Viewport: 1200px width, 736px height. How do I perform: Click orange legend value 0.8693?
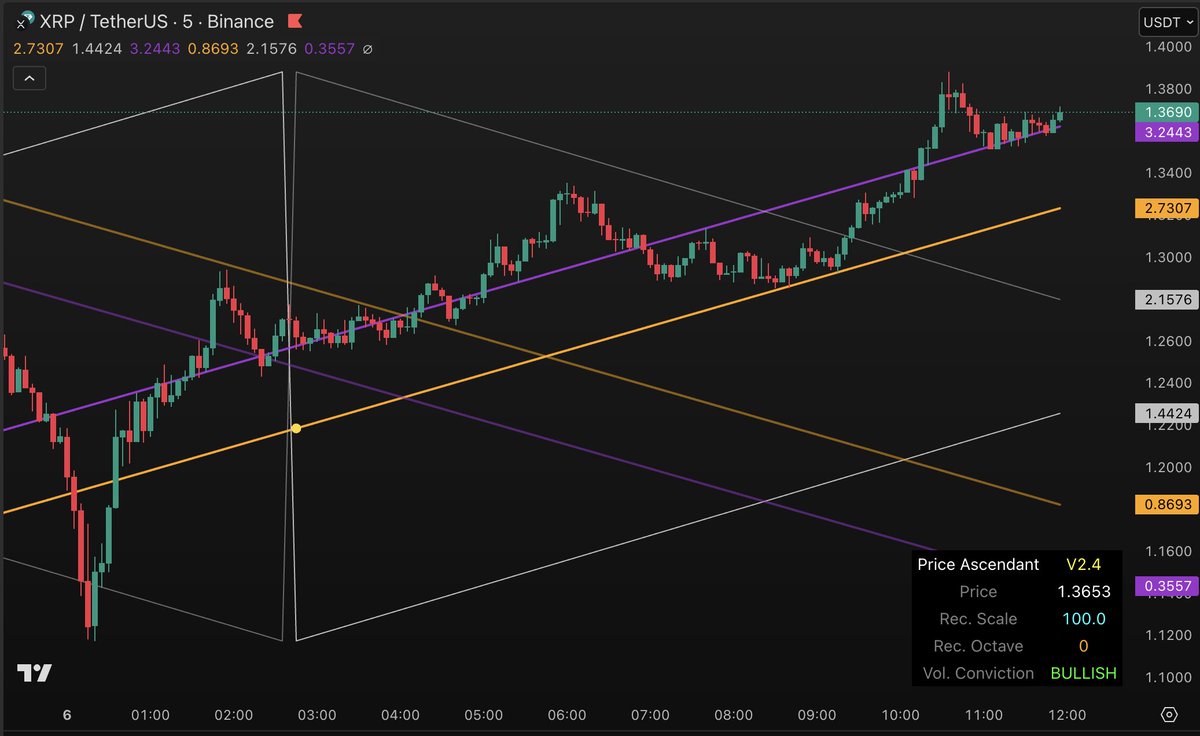214,48
